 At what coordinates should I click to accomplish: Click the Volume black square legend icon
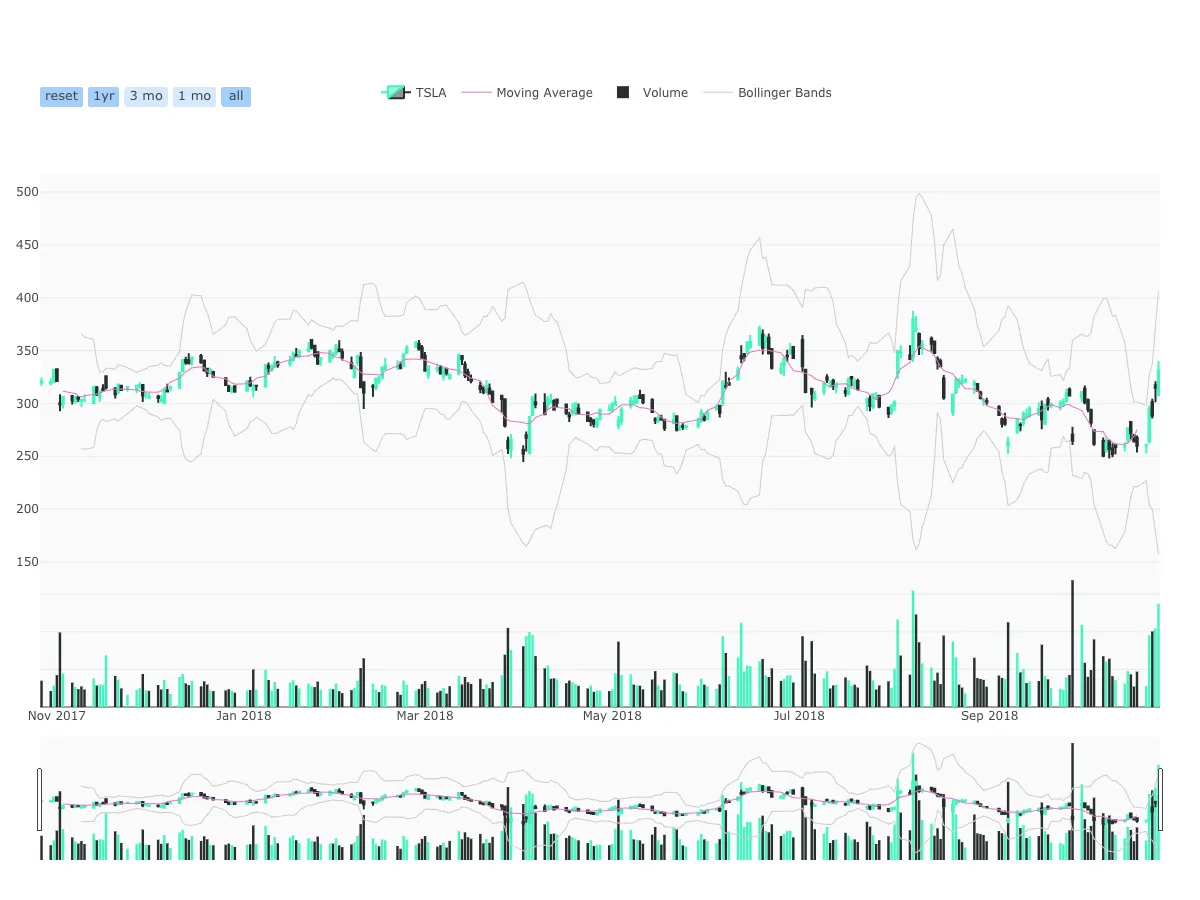[x=623, y=93]
